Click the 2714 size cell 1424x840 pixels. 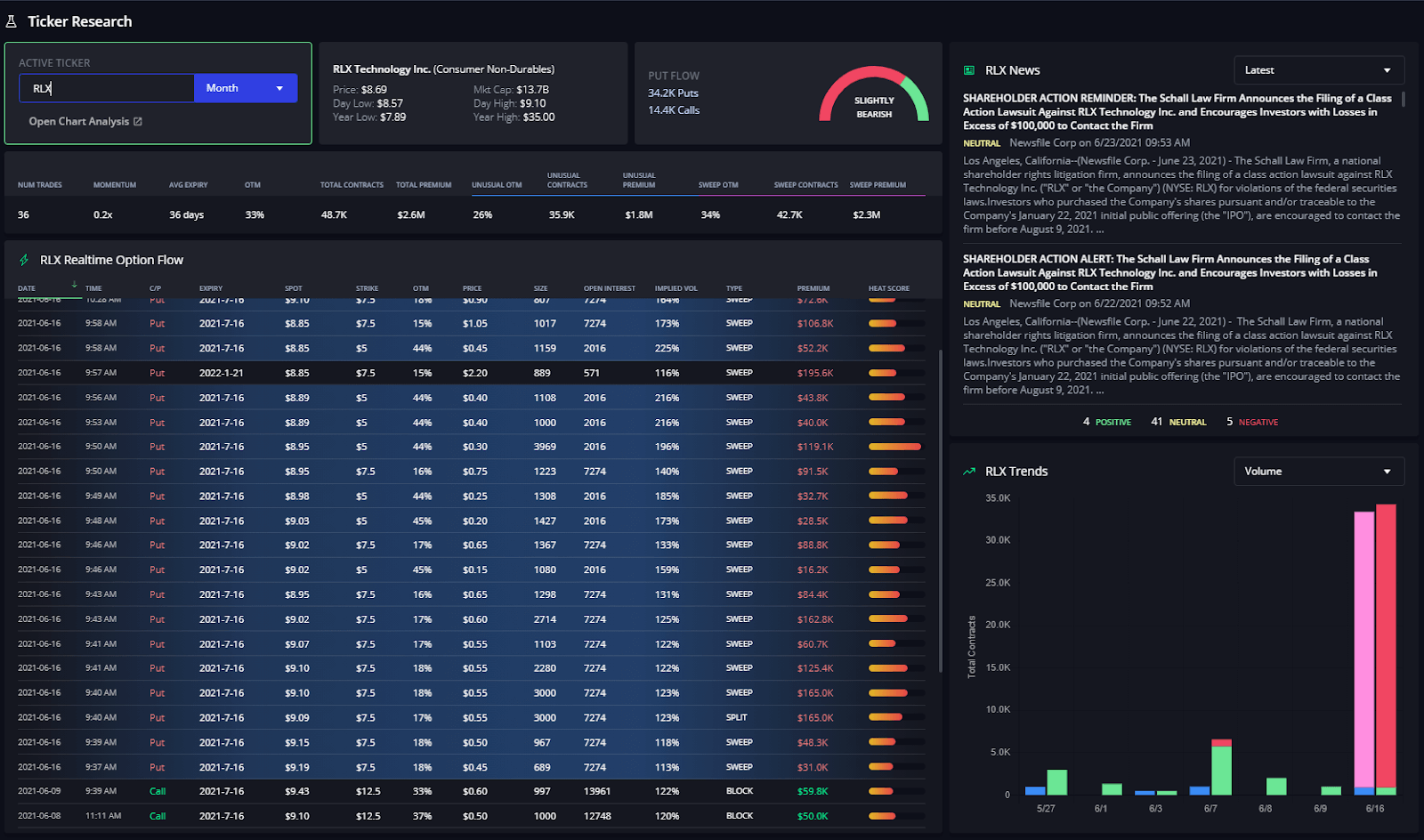(x=545, y=619)
